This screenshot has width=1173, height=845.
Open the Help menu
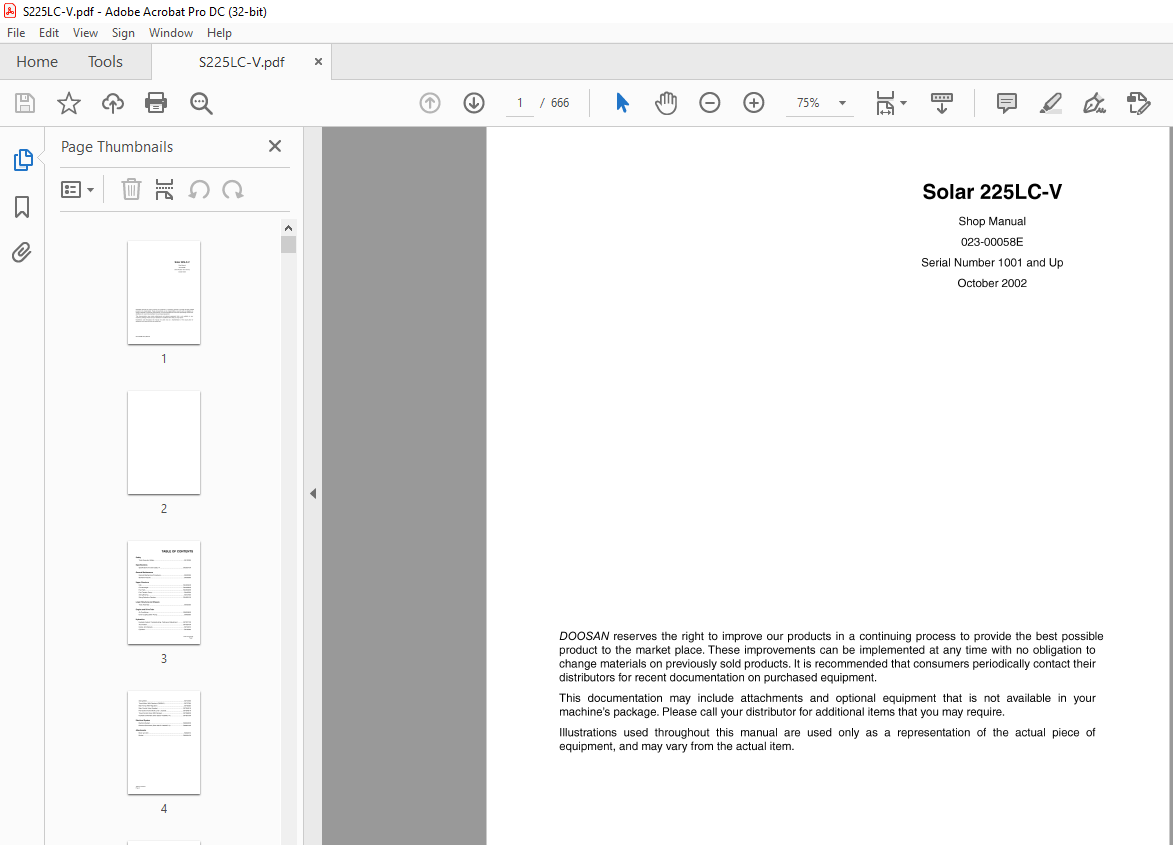point(219,33)
